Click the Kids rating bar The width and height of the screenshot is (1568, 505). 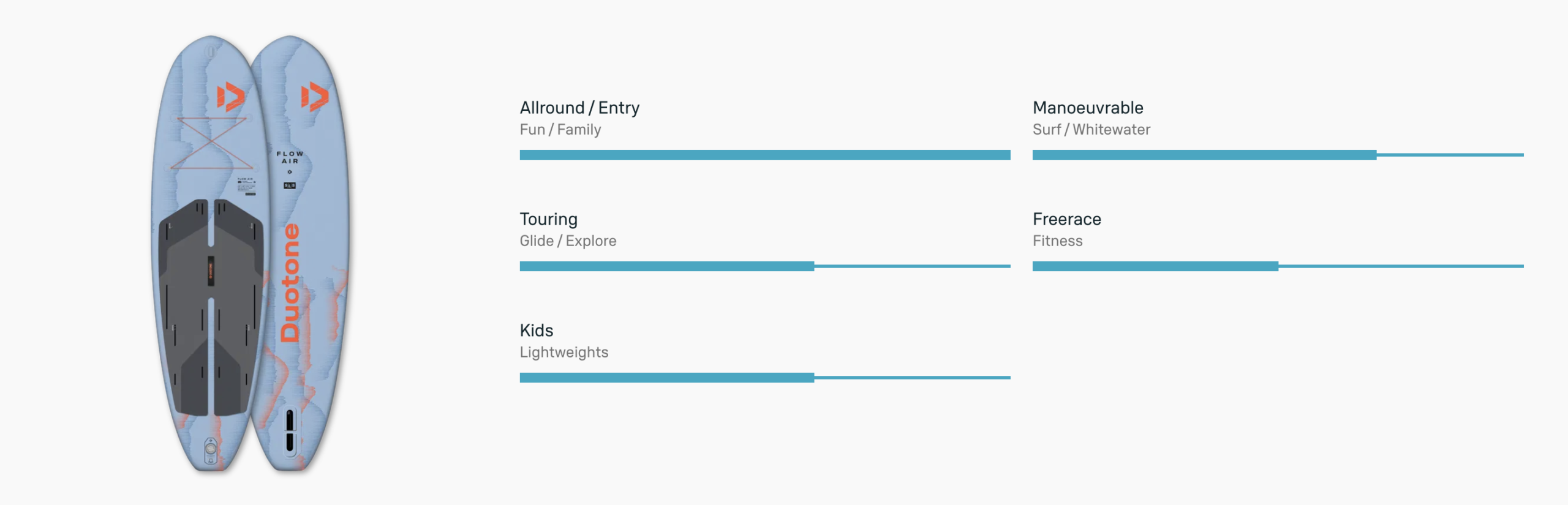[764, 378]
